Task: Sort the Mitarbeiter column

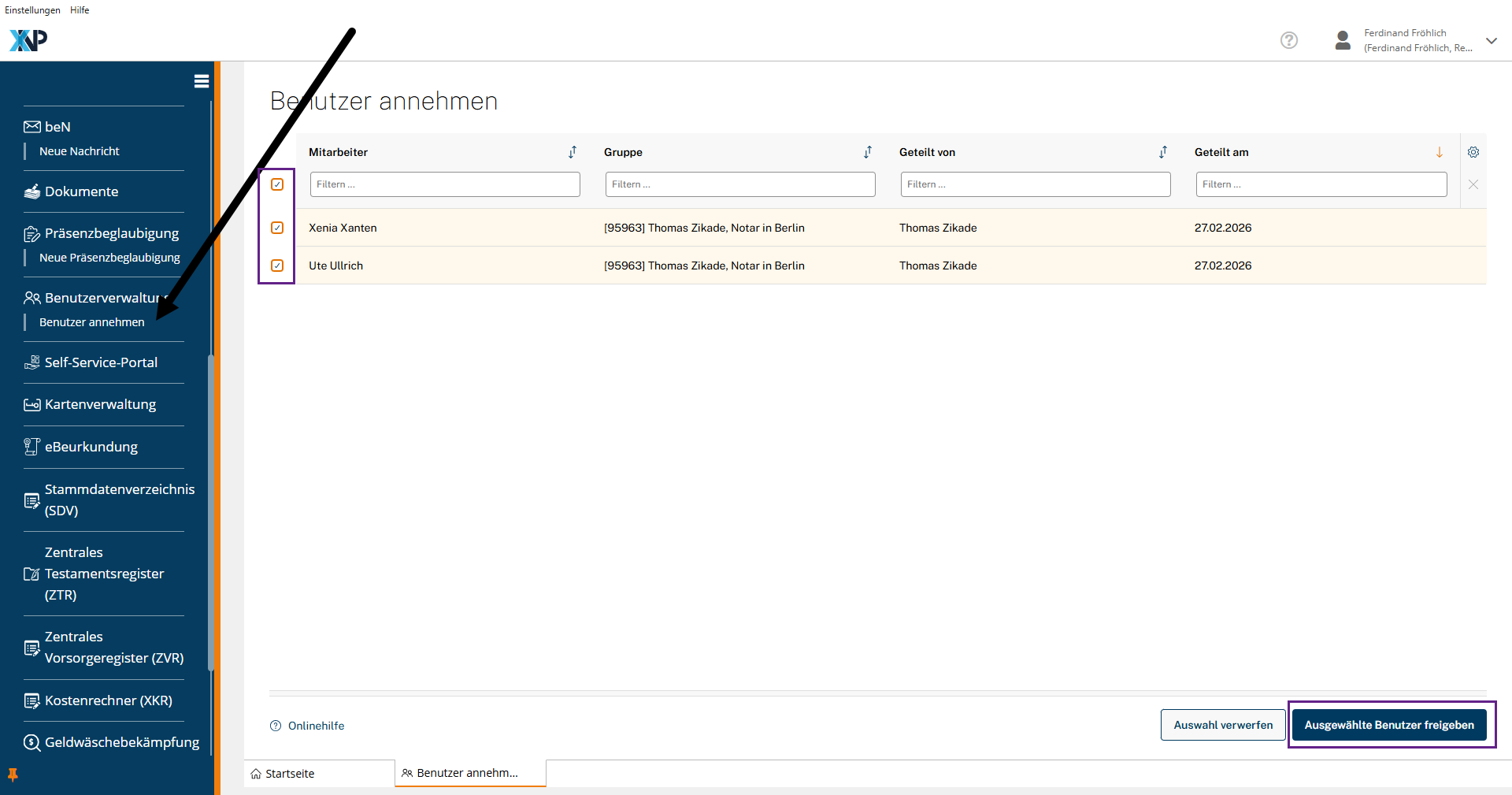Action: (x=573, y=152)
